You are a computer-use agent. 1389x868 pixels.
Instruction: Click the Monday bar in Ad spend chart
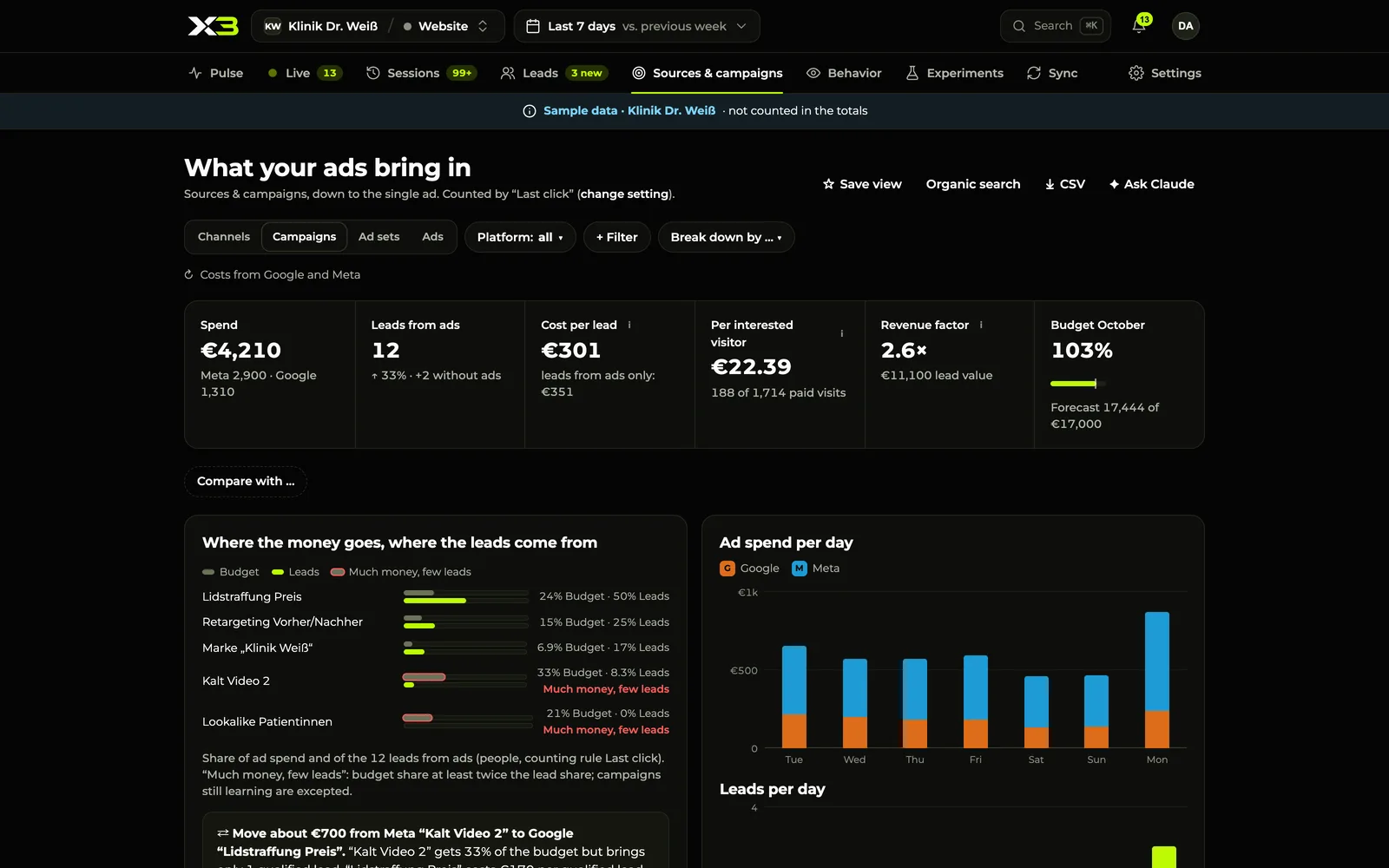click(1157, 680)
